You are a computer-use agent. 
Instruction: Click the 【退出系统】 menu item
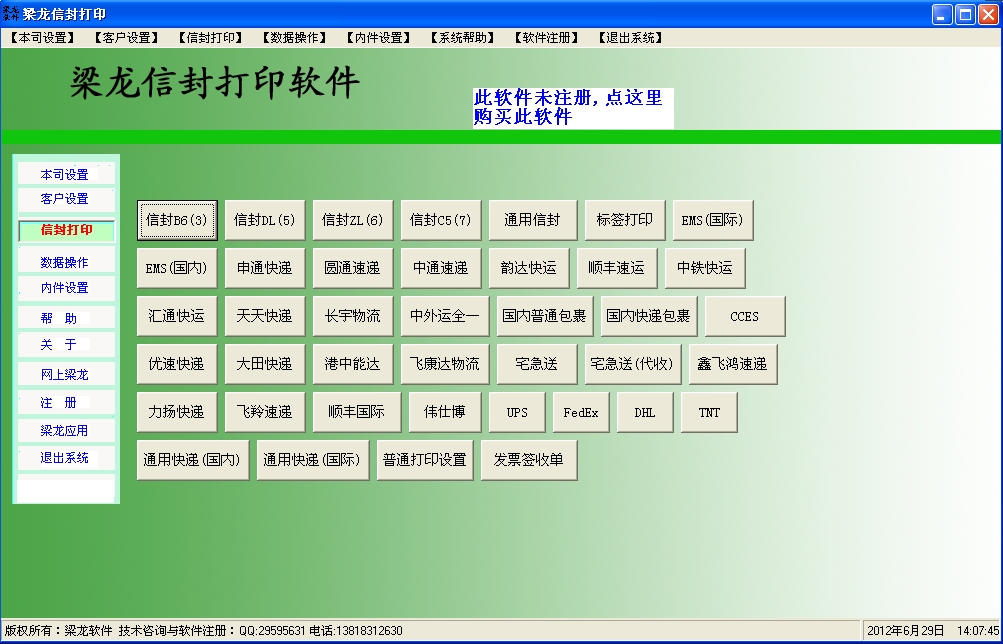click(631, 38)
